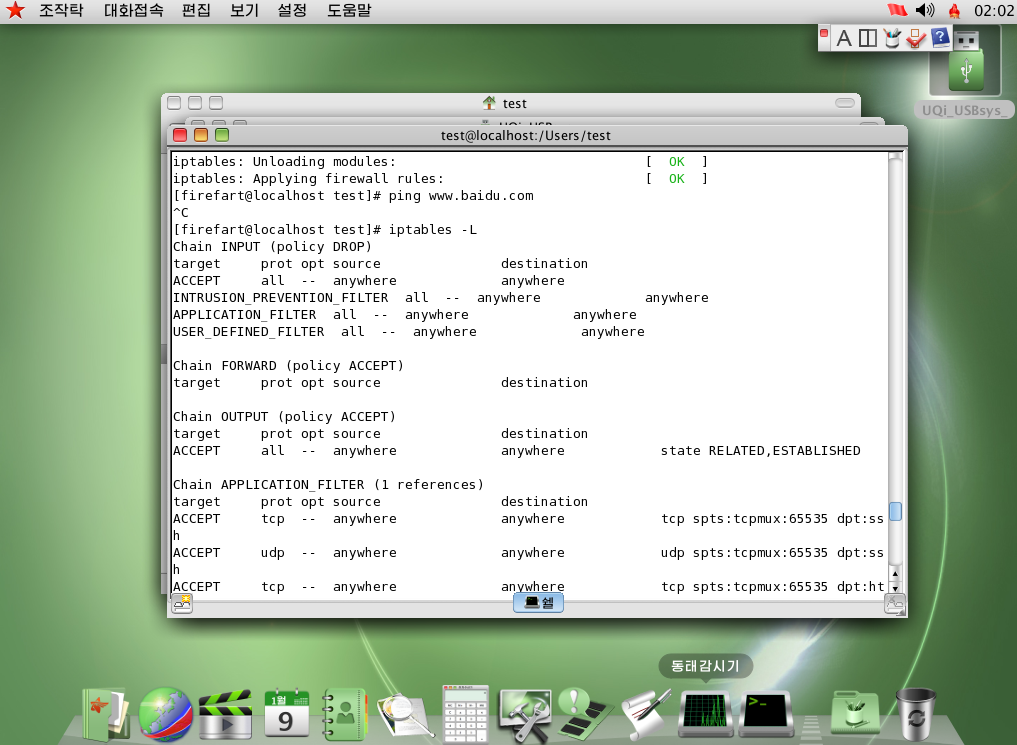Open the terminal app in the dock
Screen dimensions: 1017x745
(x=764, y=712)
